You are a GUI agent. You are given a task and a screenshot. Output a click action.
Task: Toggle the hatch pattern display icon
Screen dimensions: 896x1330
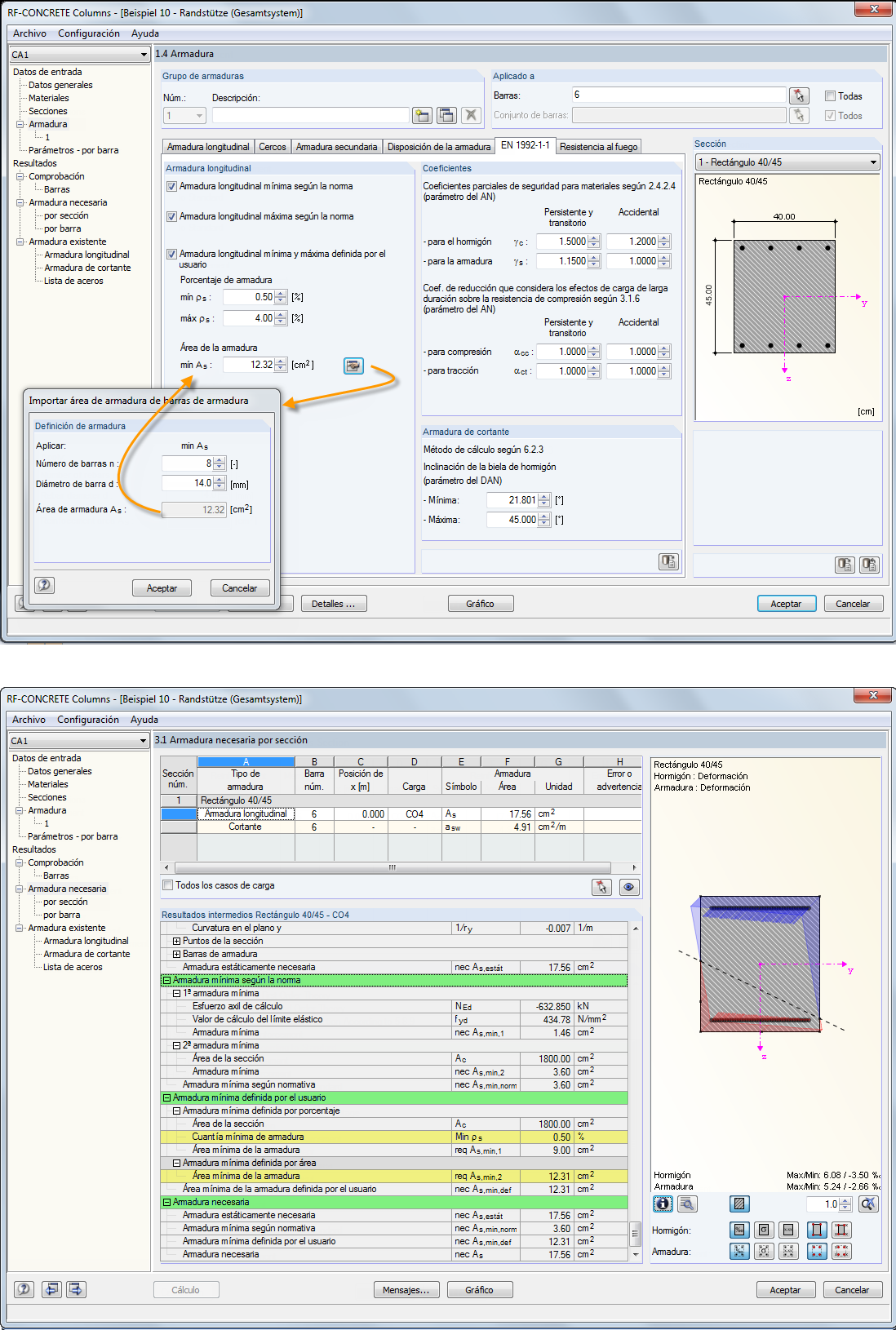[739, 1204]
